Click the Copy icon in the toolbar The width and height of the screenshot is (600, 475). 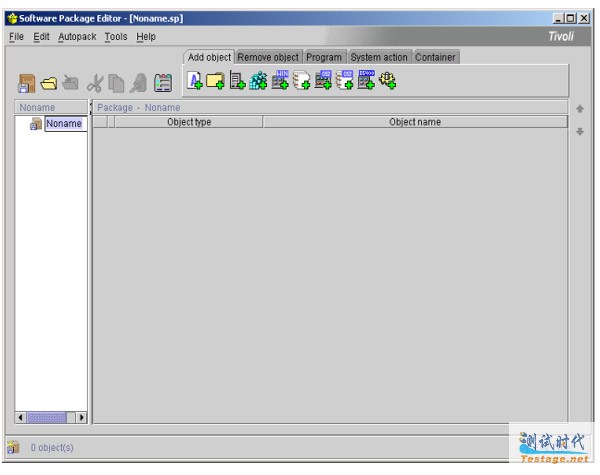pos(116,87)
